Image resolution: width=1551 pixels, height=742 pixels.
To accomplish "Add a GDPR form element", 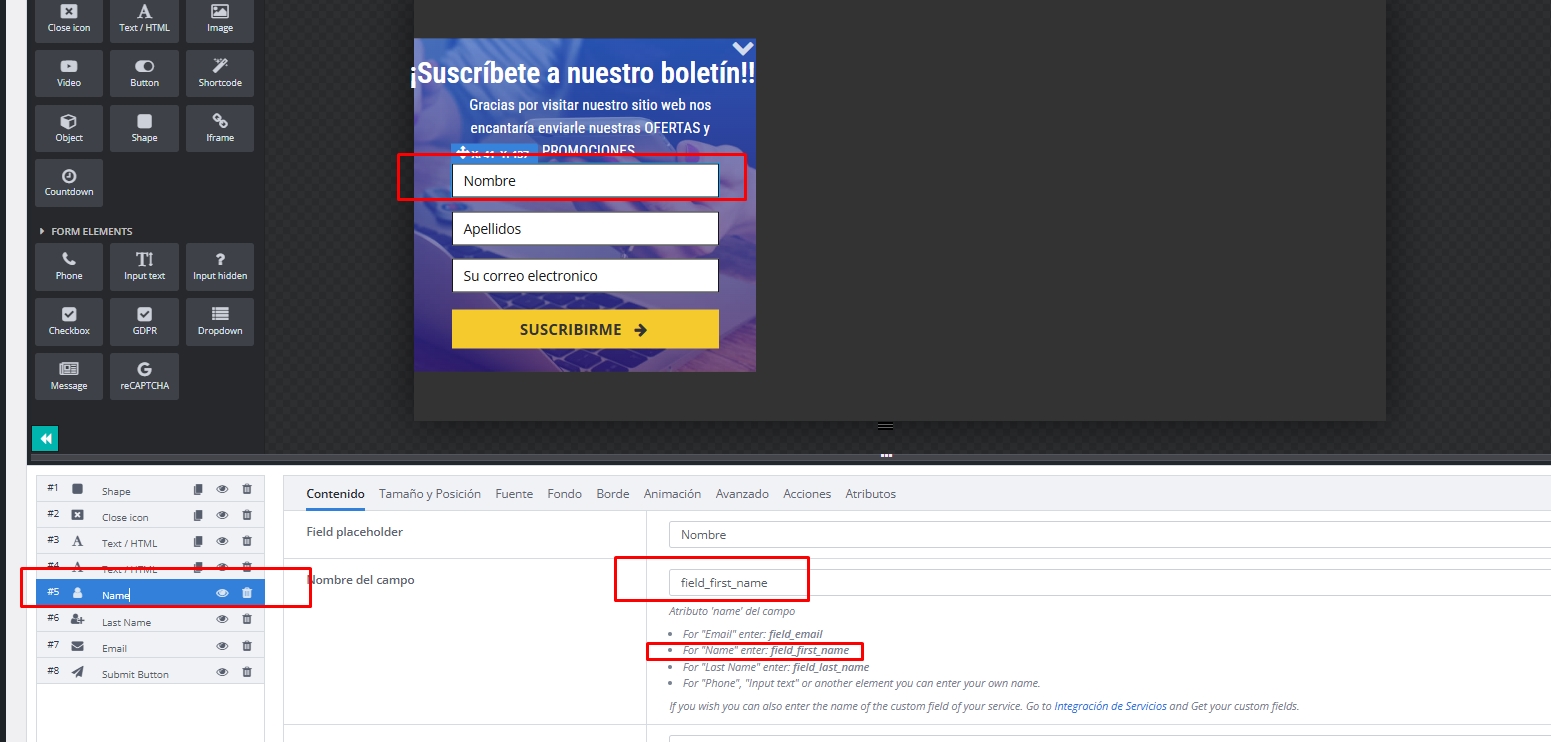I will tap(144, 322).
